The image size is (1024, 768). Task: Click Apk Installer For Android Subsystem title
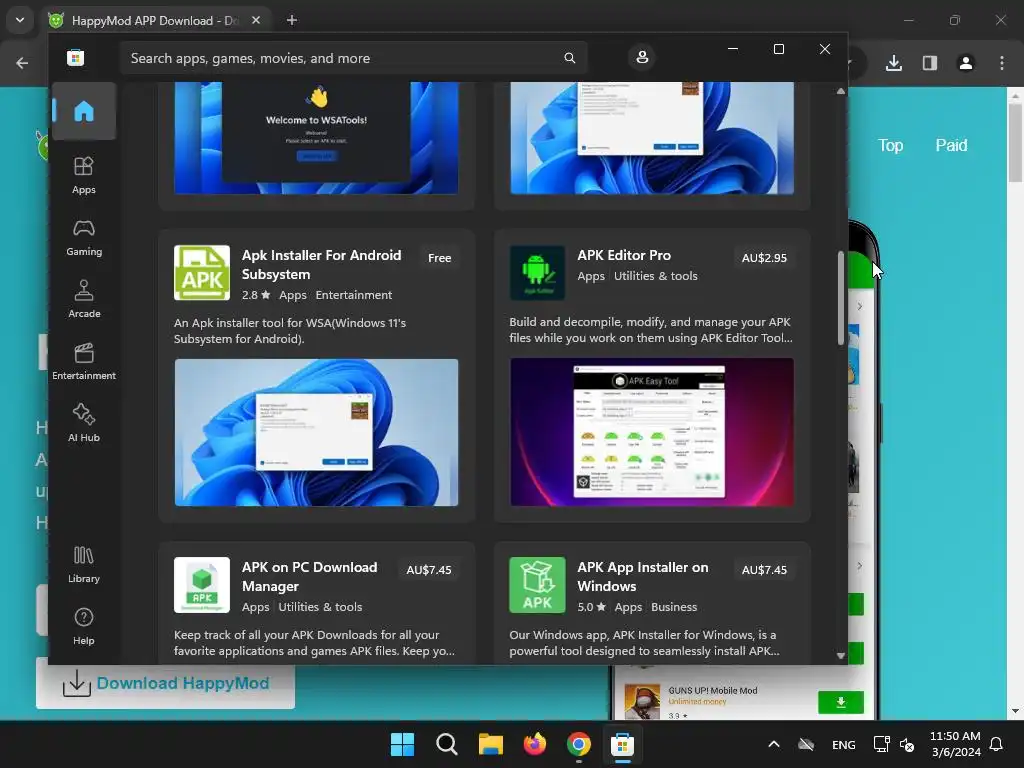coord(321,264)
